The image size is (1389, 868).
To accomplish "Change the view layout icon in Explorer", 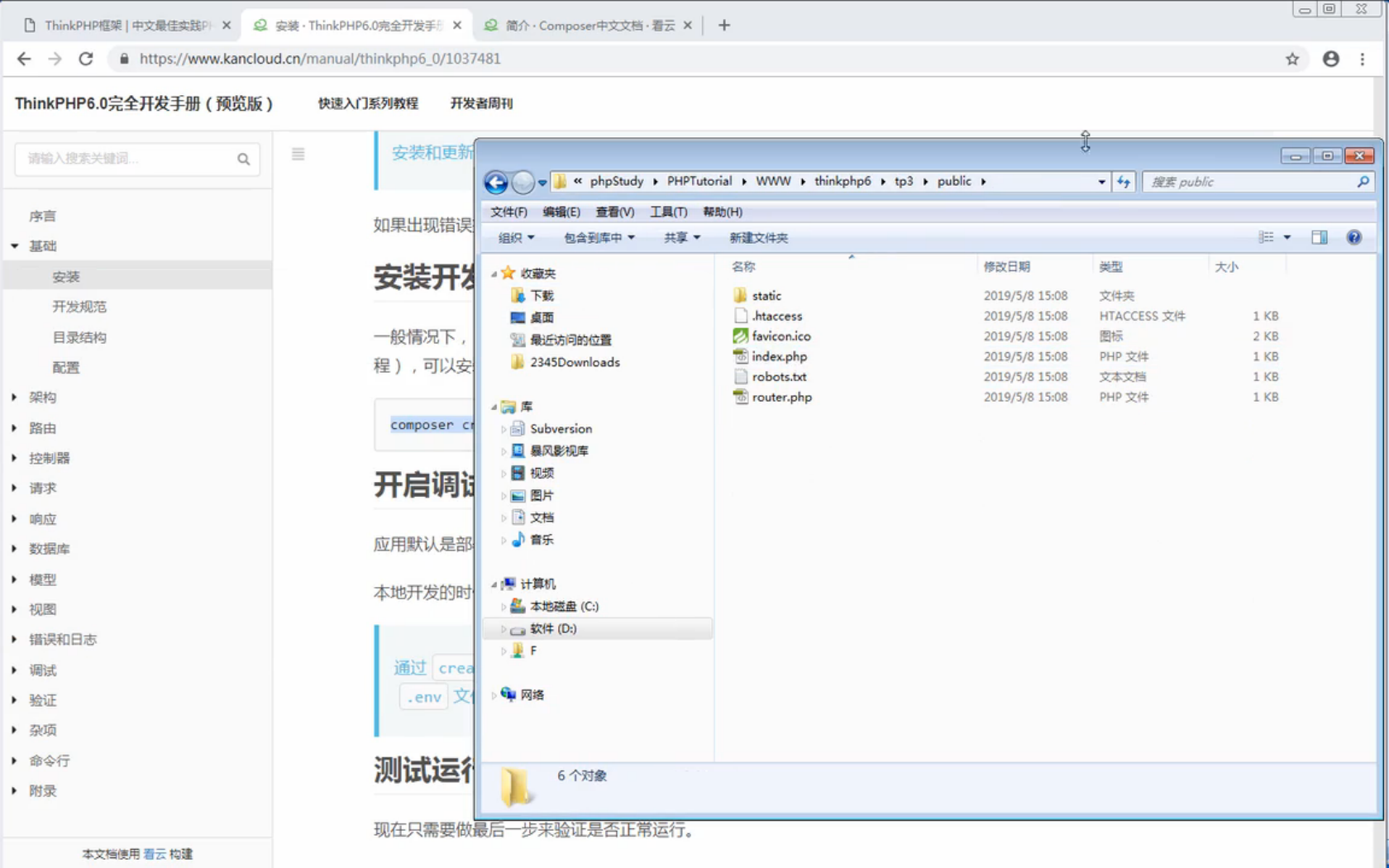I will pyautogui.click(x=1266, y=238).
